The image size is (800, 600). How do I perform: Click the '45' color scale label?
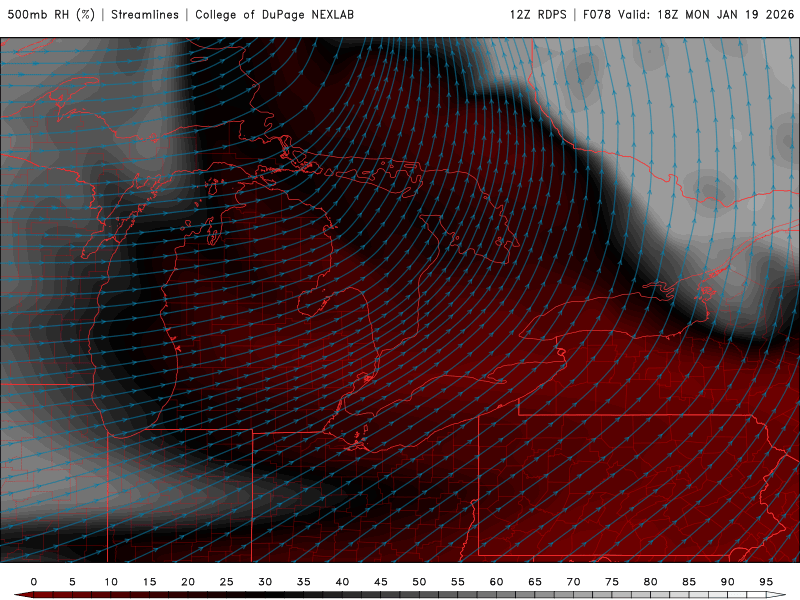tap(381, 582)
